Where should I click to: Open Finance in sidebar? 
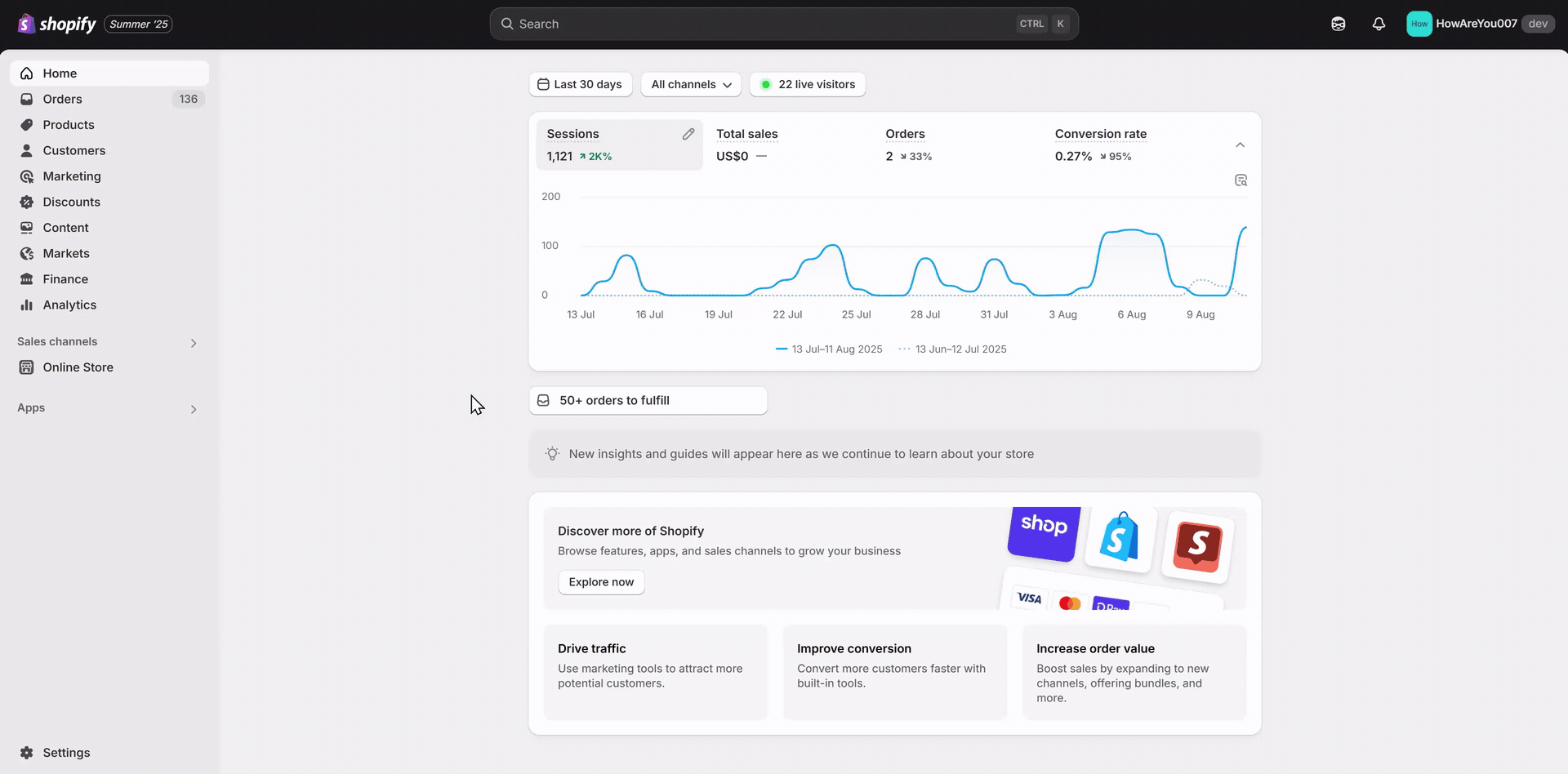click(109, 279)
